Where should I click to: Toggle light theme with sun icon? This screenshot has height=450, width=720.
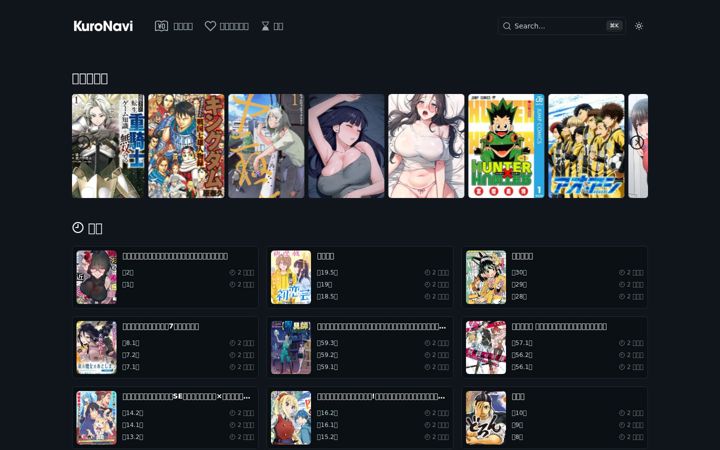[x=639, y=26]
